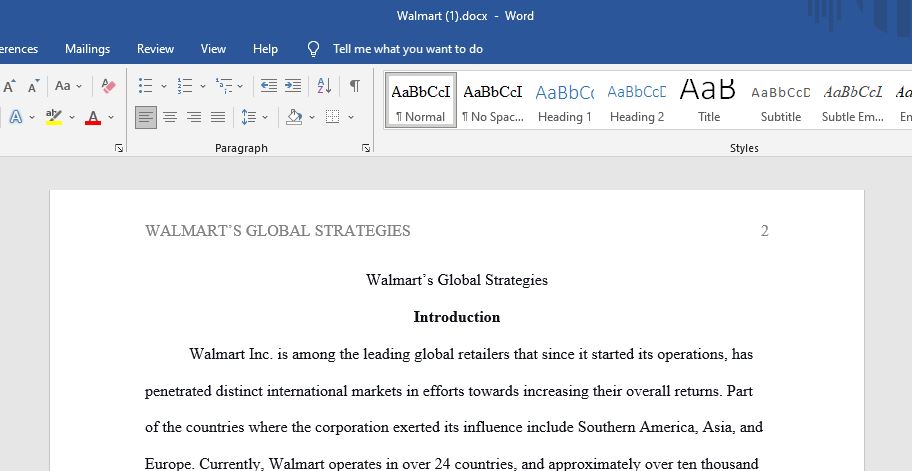The width and height of the screenshot is (912, 471).
Task: Click the Shrink Font icon
Action: point(34,86)
